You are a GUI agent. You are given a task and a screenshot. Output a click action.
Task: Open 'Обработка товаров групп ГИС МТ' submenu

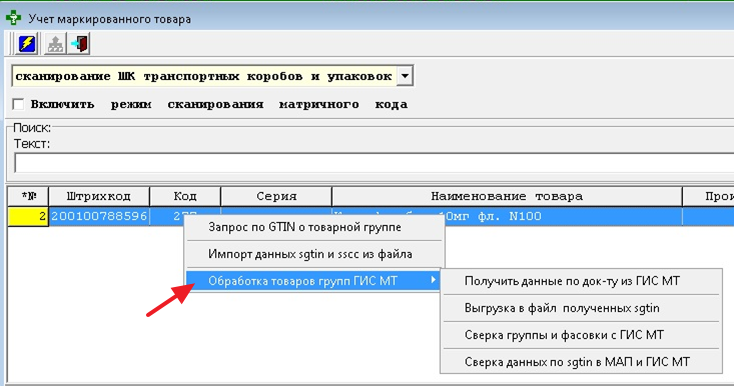pos(313,281)
